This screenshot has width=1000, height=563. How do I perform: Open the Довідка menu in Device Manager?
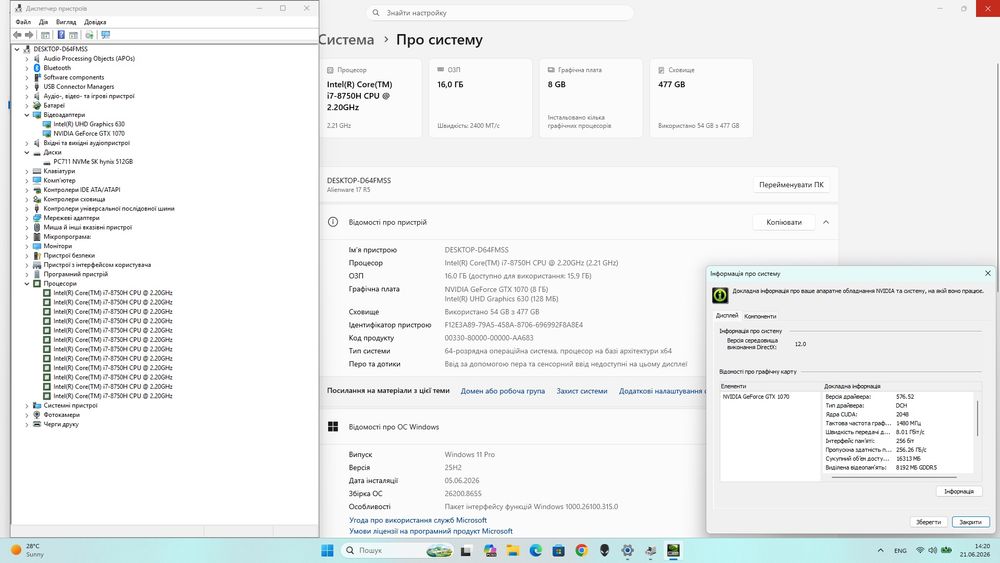point(95,22)
